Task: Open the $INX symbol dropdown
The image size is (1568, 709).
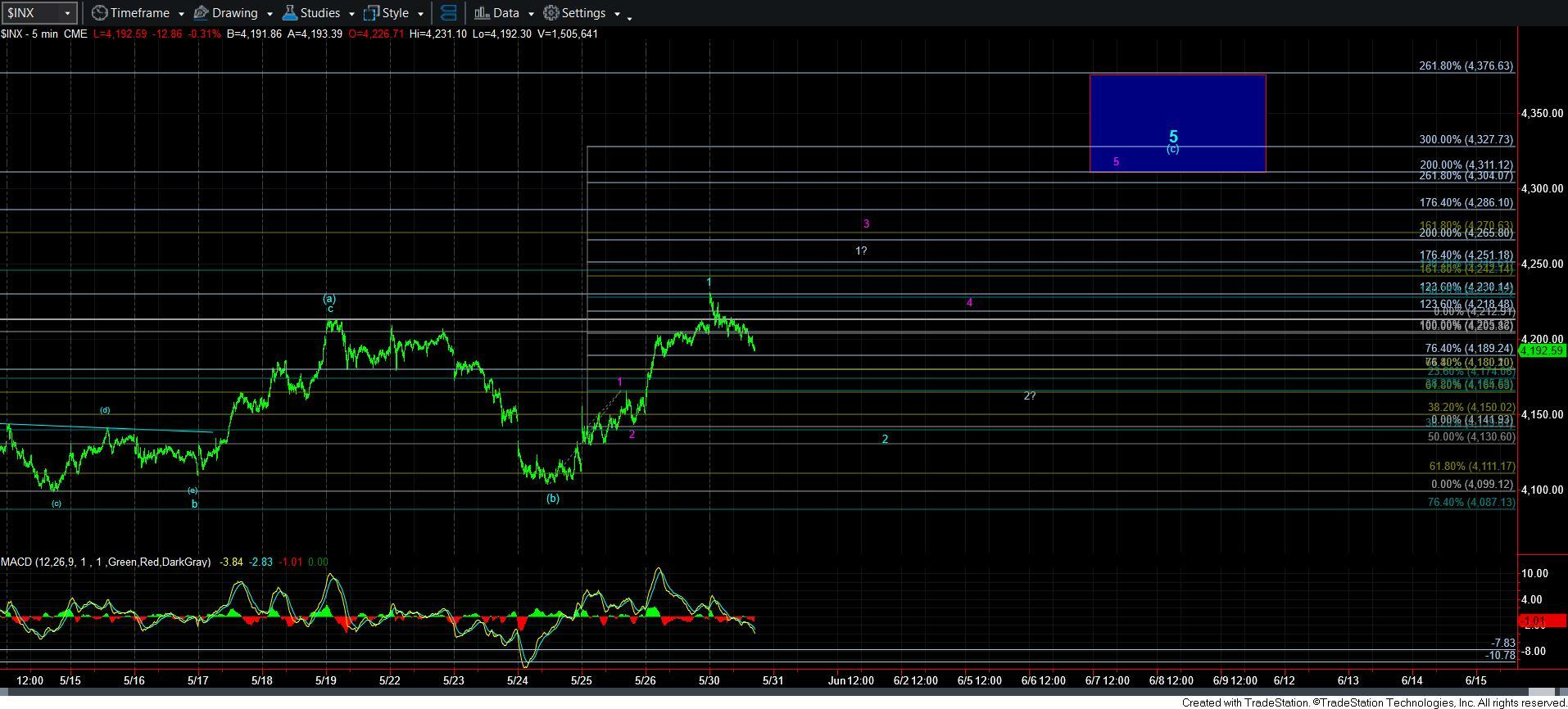Action: tap(67, 14)
